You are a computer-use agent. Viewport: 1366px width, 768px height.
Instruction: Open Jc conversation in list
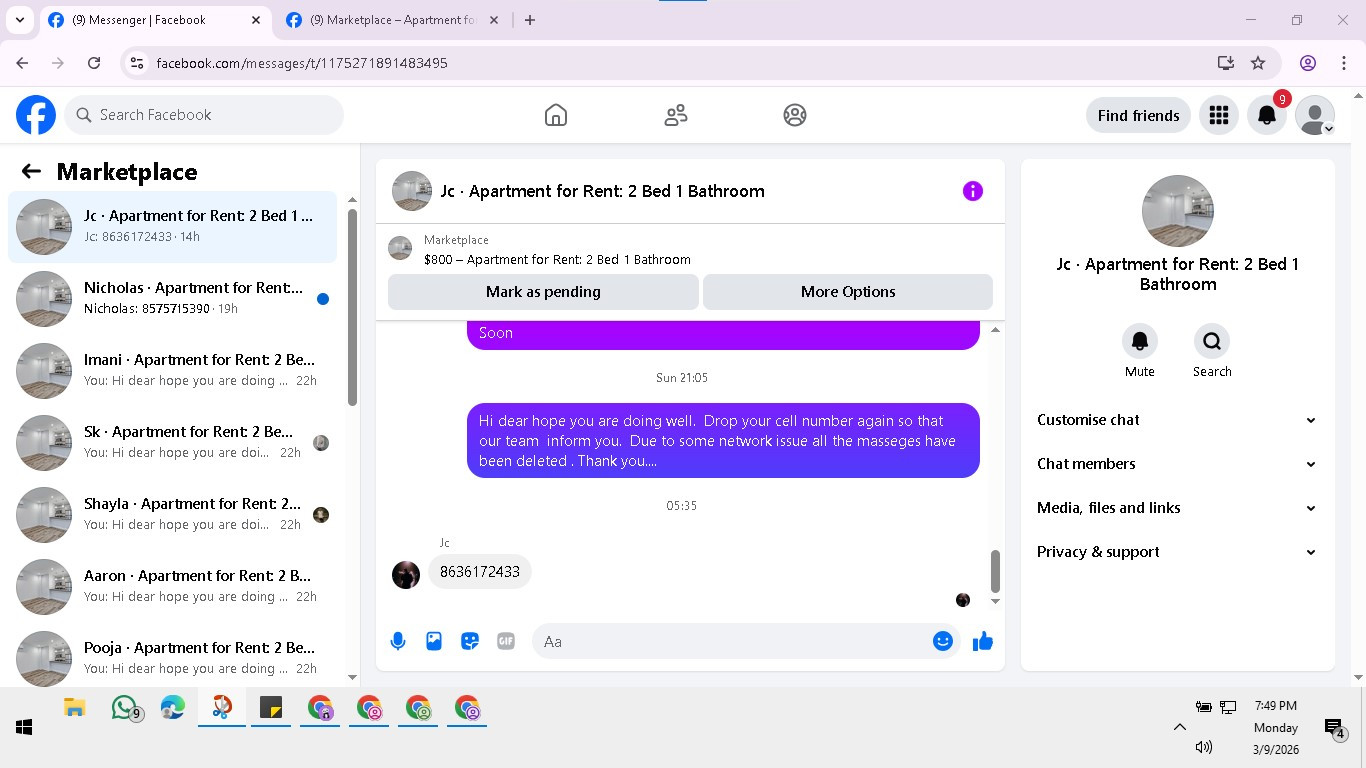[173, 227]
